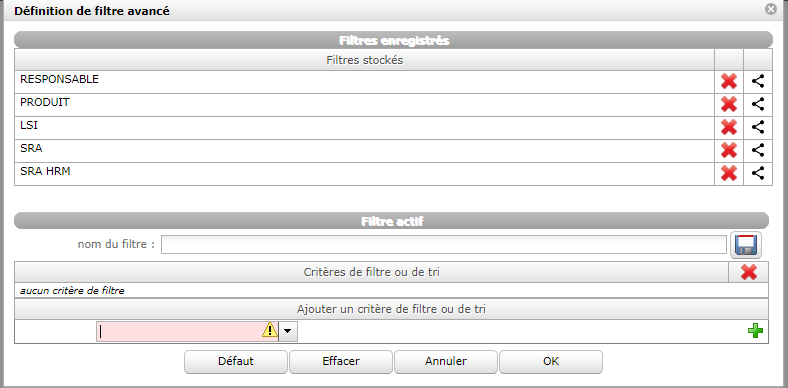Share the SRA HRM filter
Screen dimensions: 788x388
point(758,174)
